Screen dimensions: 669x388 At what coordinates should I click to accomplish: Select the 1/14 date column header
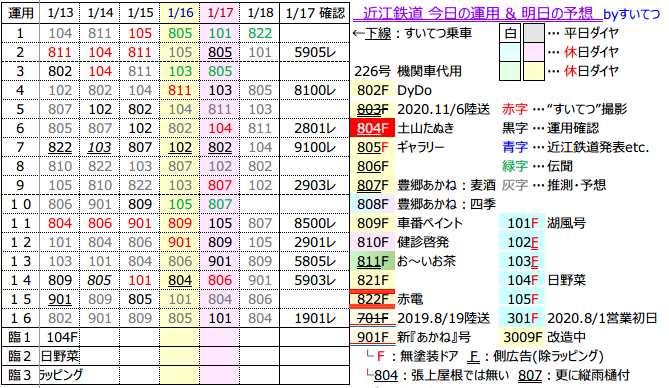tap(100, 13)
